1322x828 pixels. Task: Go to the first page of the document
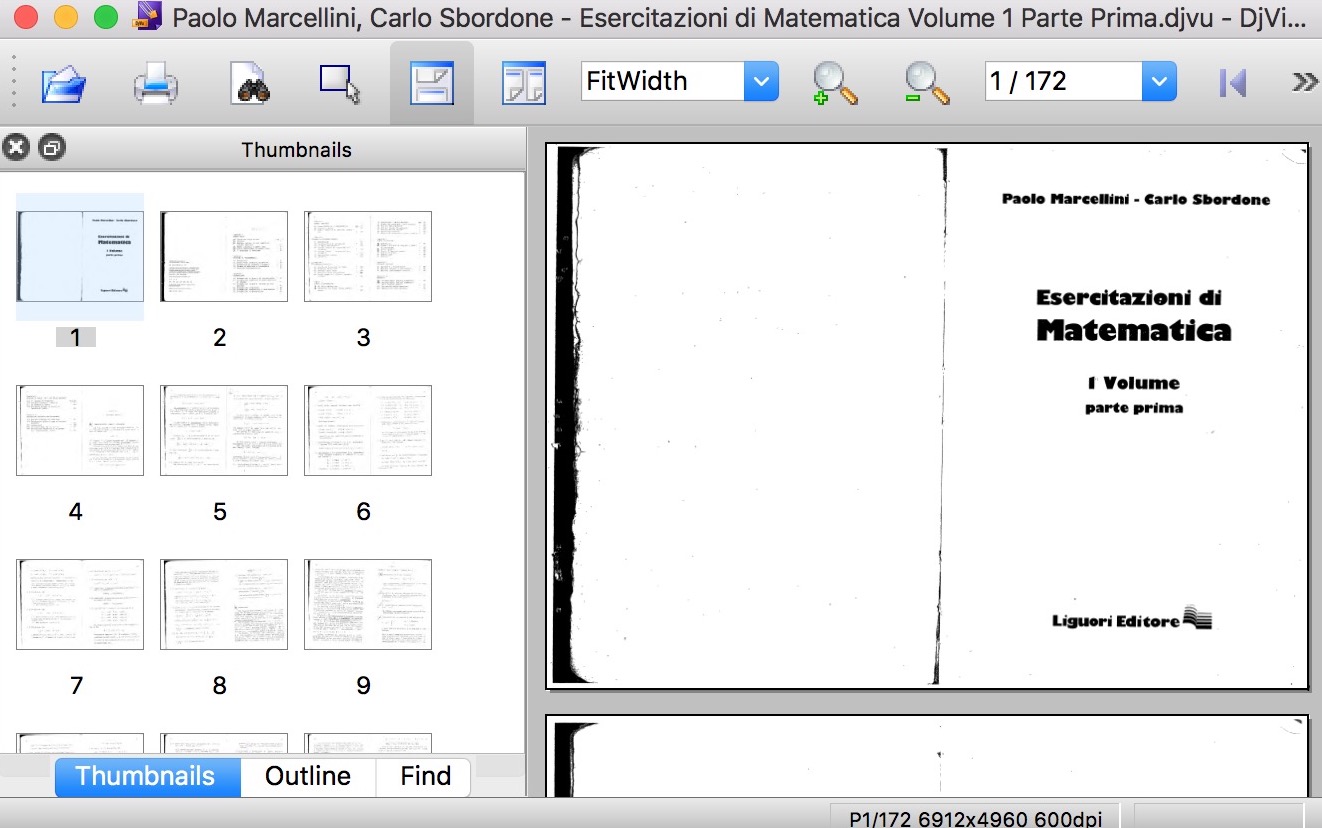[x=1232, y=83]
